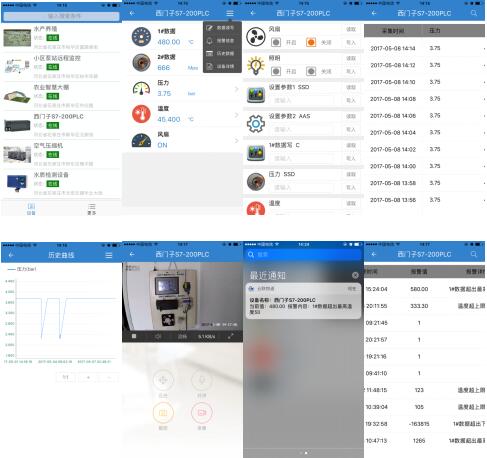
Task: Expand the 压力 3.75 row chevron
Action: click(236, 89)
